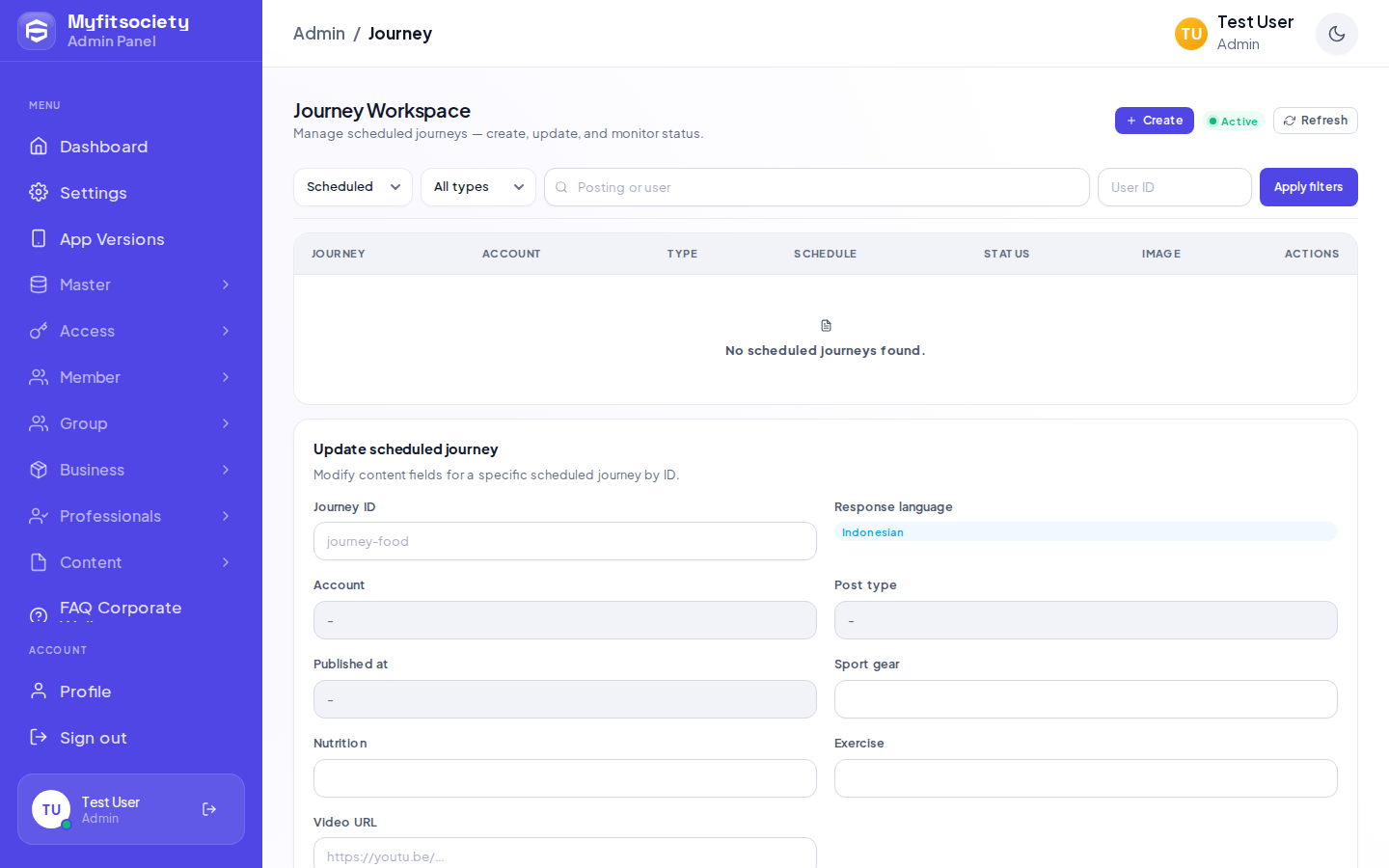The image size is (1389, 868).
Task: Click the Apply filters button
Action: (1309, 187)
